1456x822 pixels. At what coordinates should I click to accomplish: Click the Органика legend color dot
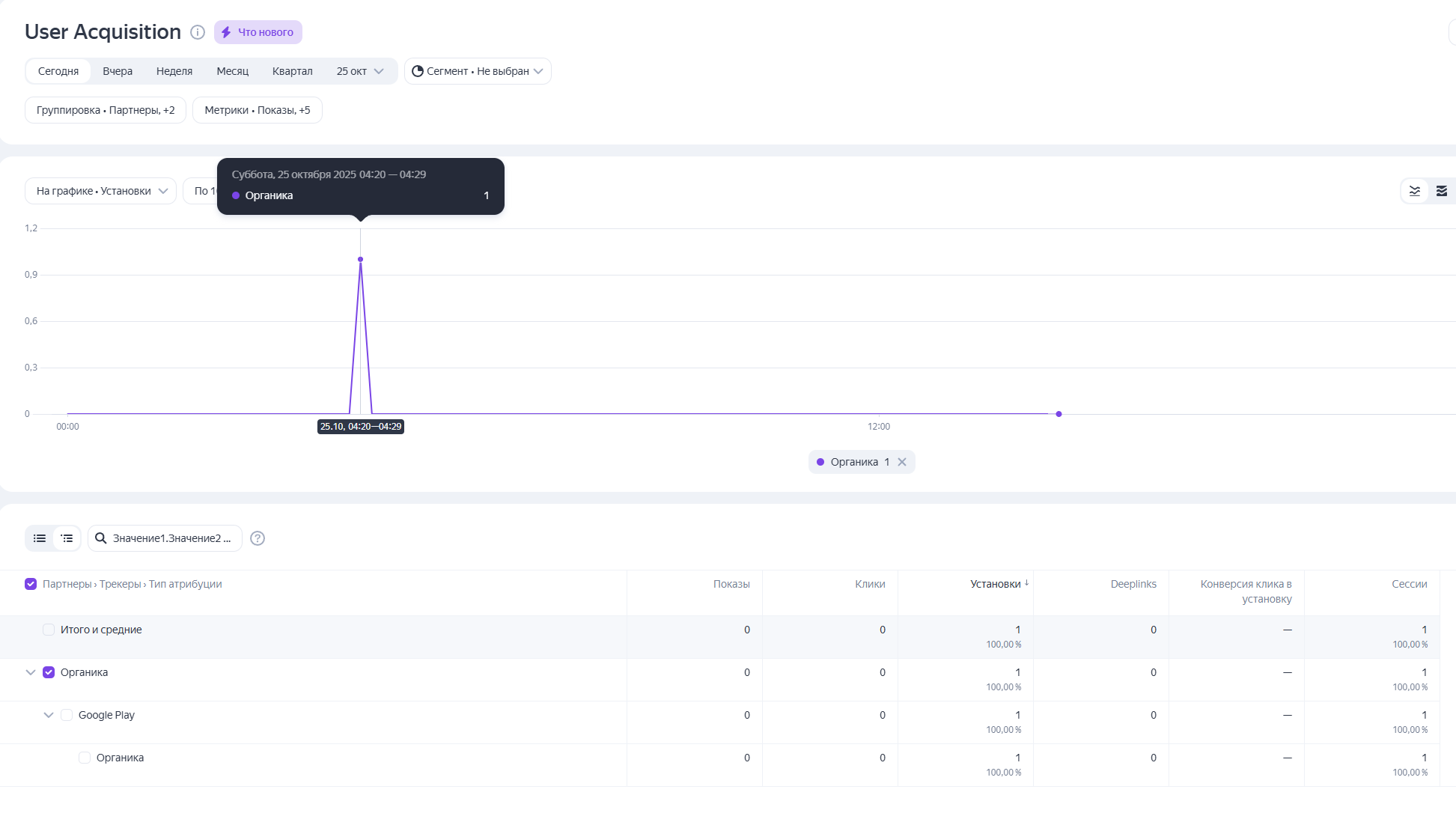coord(820,462)
